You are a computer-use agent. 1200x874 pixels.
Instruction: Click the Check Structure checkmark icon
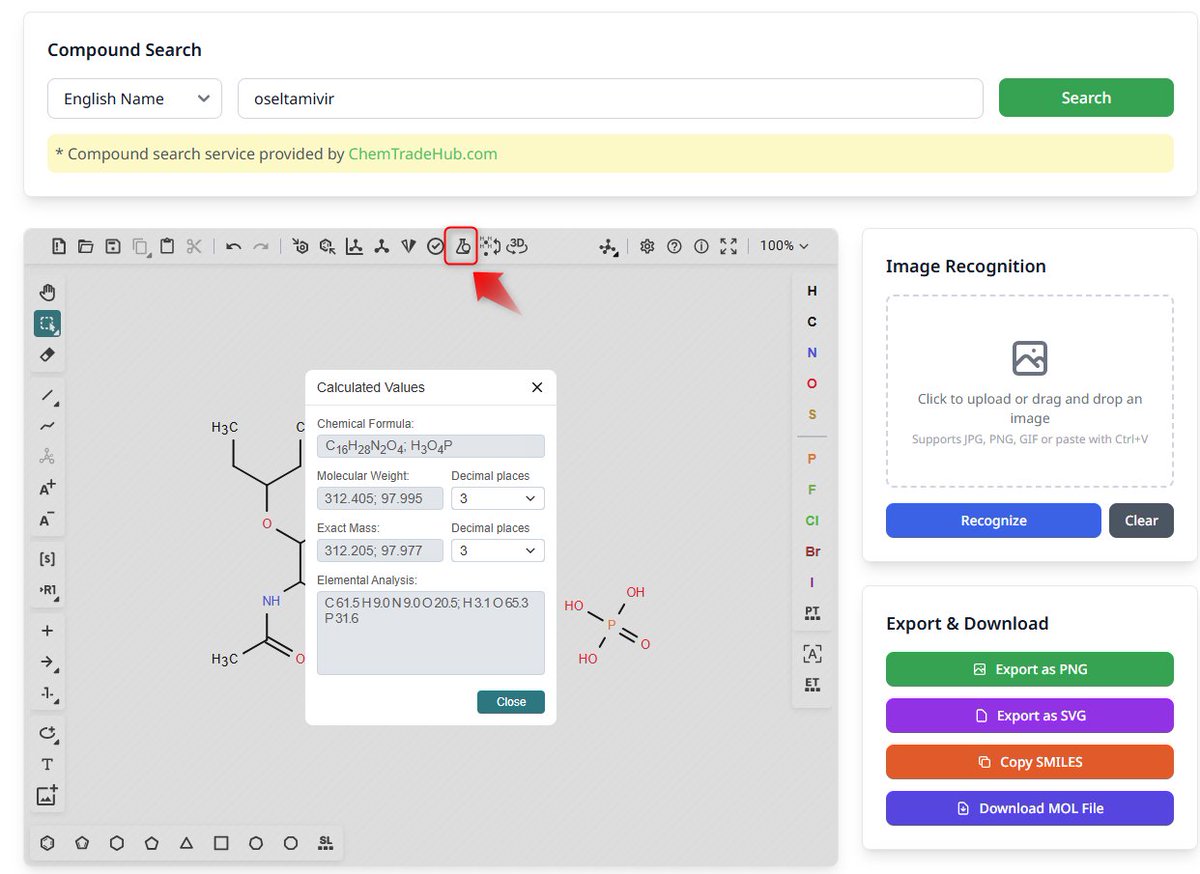point(435,246)
